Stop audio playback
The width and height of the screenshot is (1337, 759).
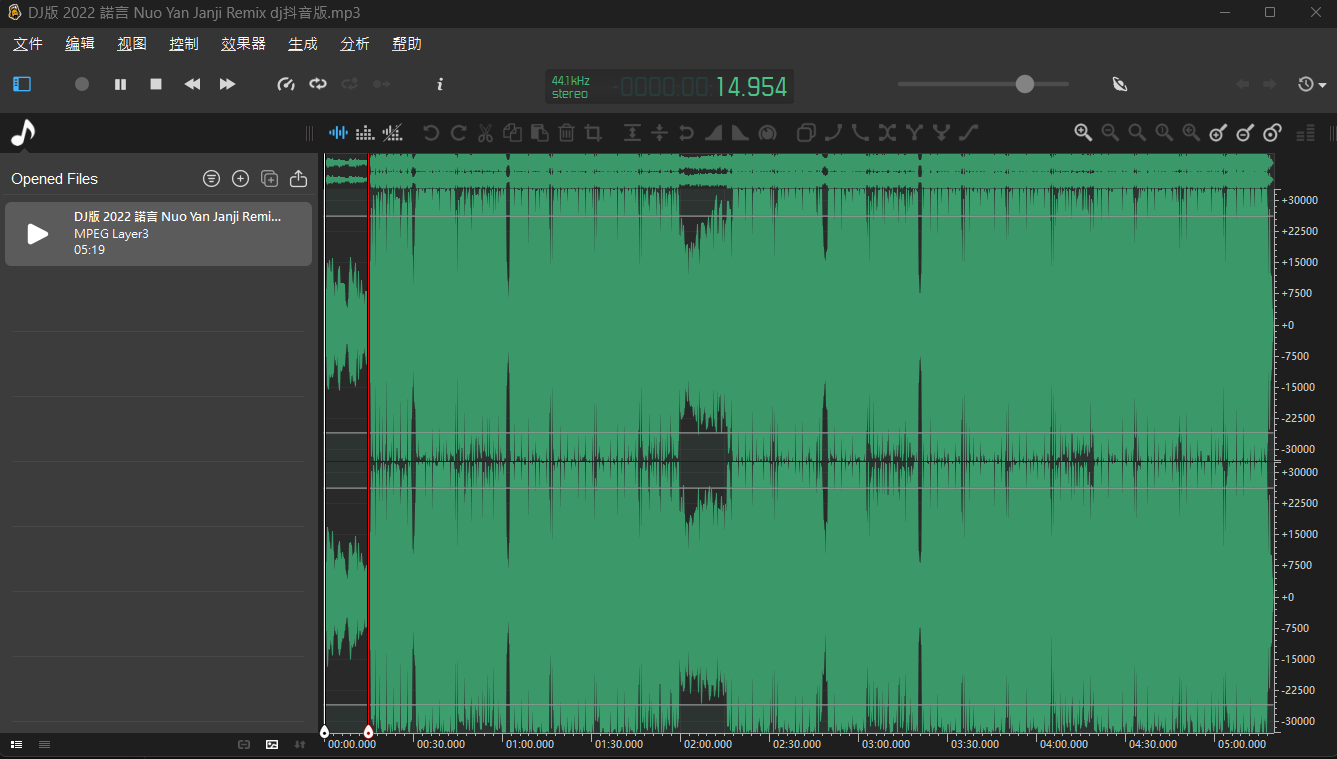point(156,85)
